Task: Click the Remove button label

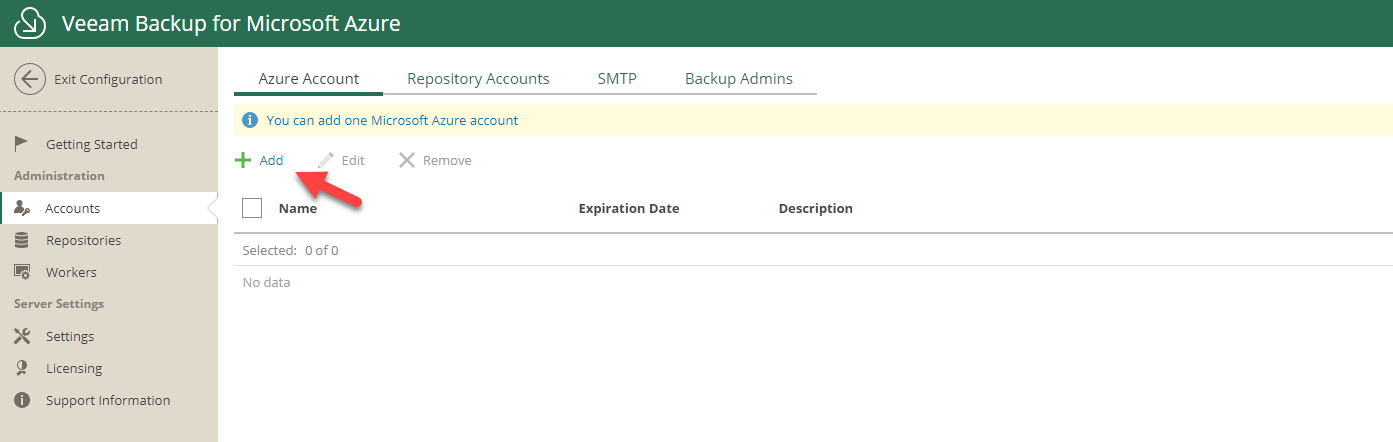Action: [447, 160]
